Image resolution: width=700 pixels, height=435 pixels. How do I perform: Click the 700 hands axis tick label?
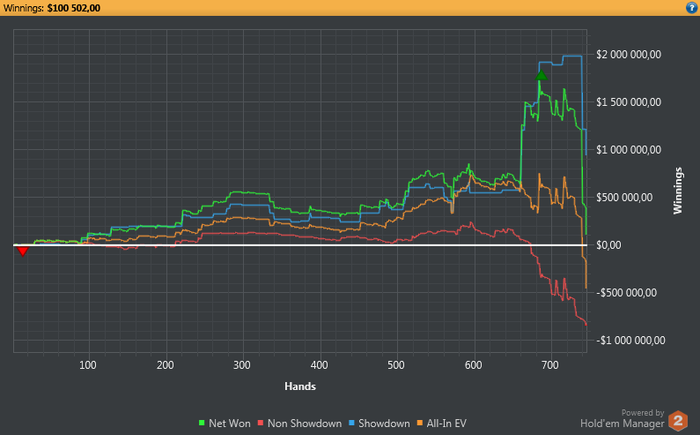(x=550, y=365)
